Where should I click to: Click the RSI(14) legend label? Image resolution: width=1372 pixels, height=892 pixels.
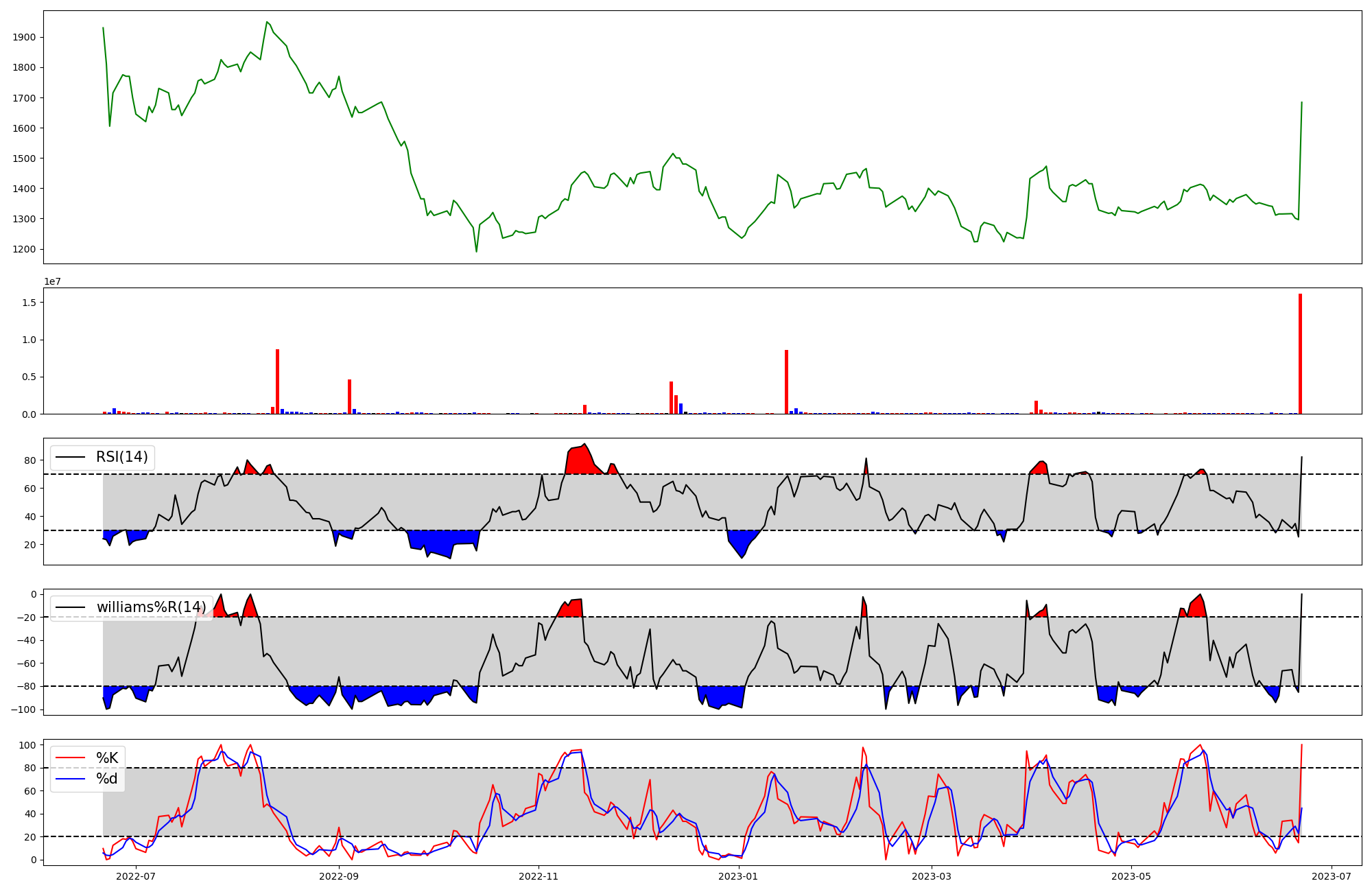121,457
